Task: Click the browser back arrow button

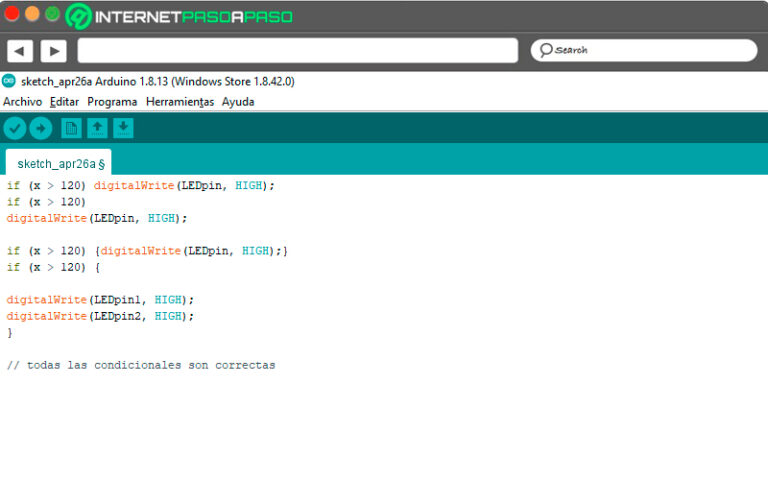Action: point(20,51)
